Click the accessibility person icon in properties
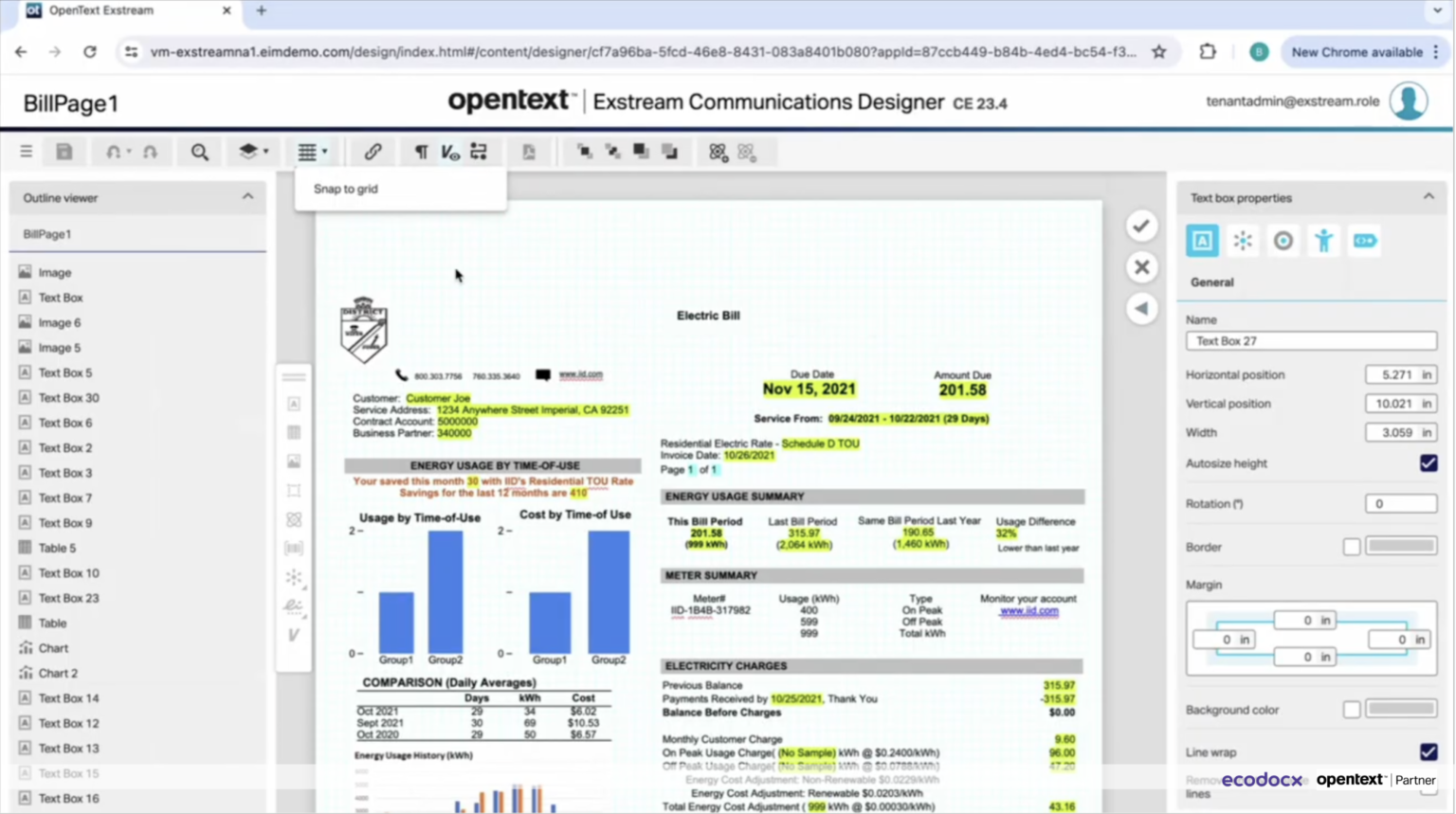1456x814 pixels. click(x=1323, y=241)
